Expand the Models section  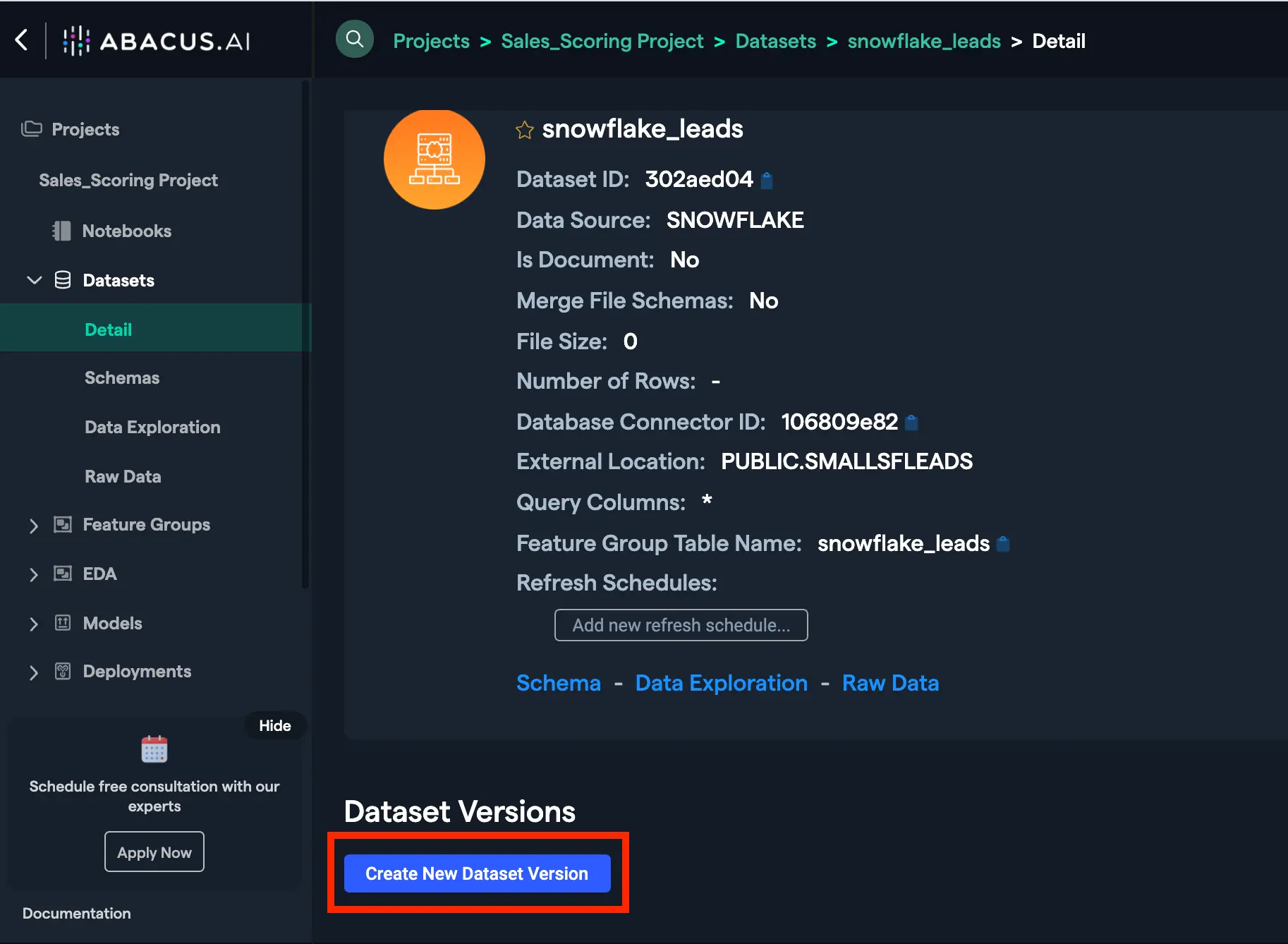coord(33,624)
